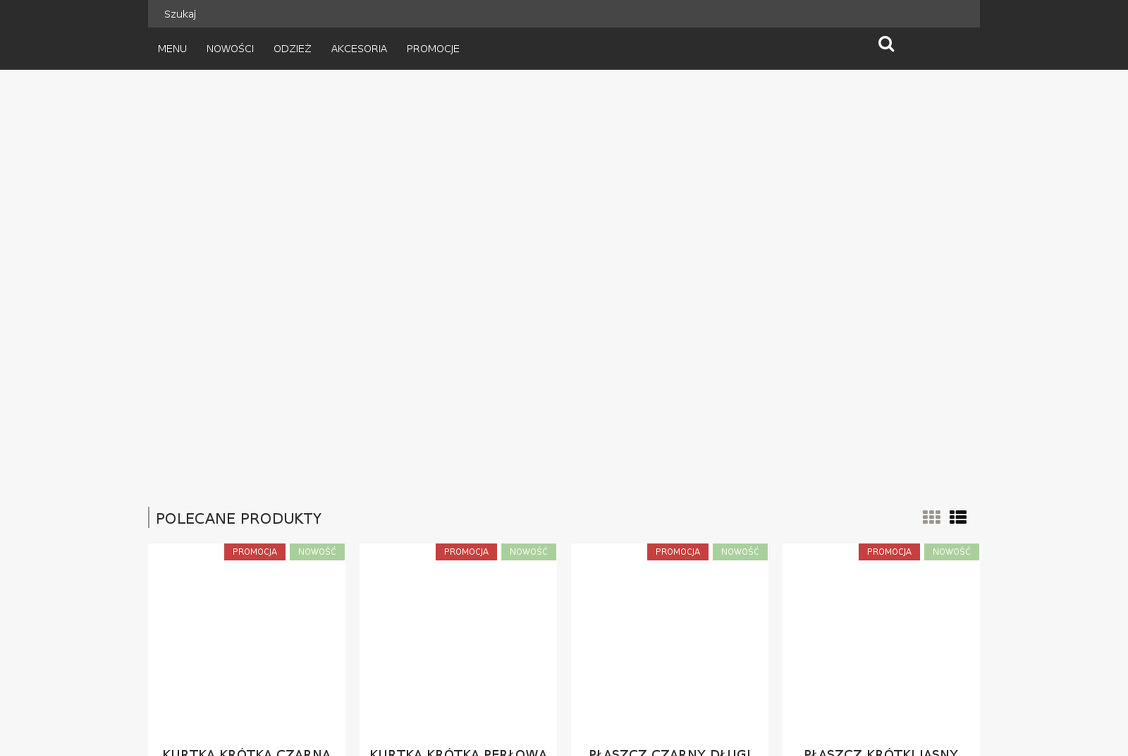Click the magnifying glass search icon

(886, 44)
